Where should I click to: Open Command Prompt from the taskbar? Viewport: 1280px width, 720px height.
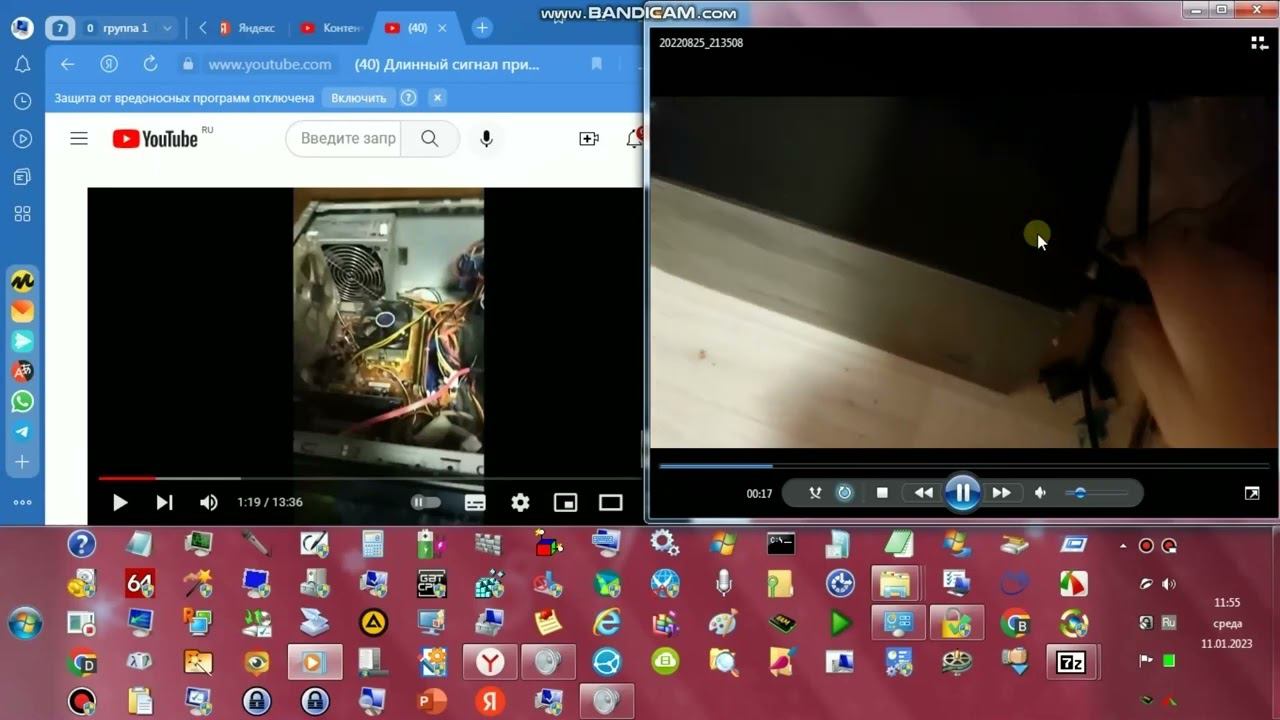click(780, 543)
